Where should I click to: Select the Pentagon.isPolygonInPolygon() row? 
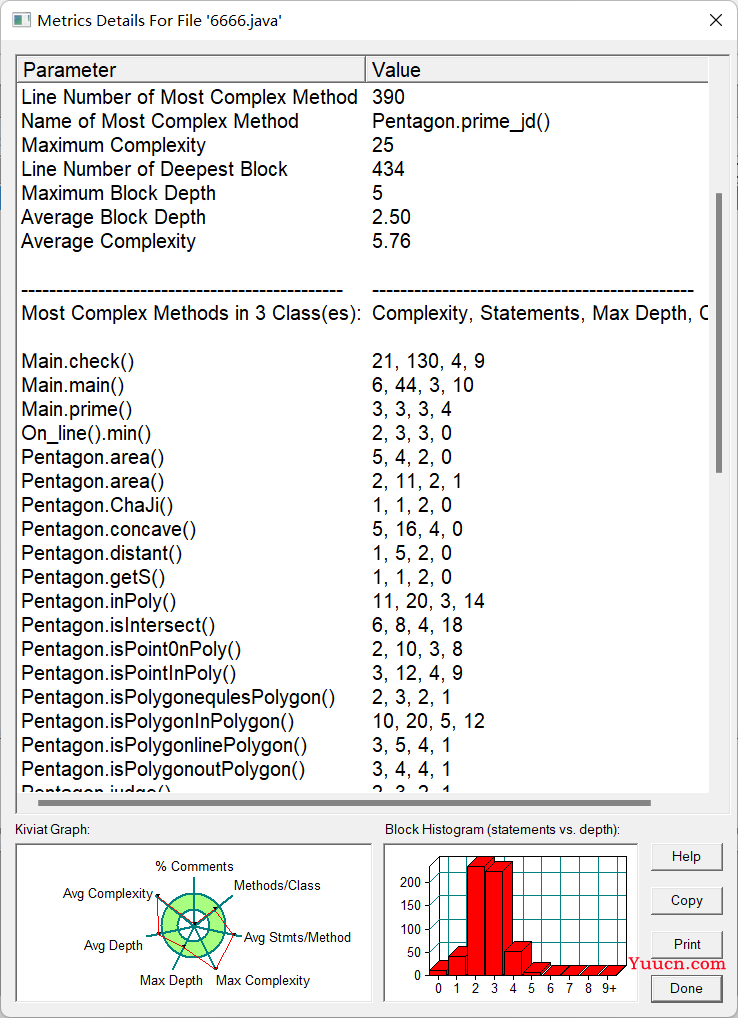pos(363,721)
